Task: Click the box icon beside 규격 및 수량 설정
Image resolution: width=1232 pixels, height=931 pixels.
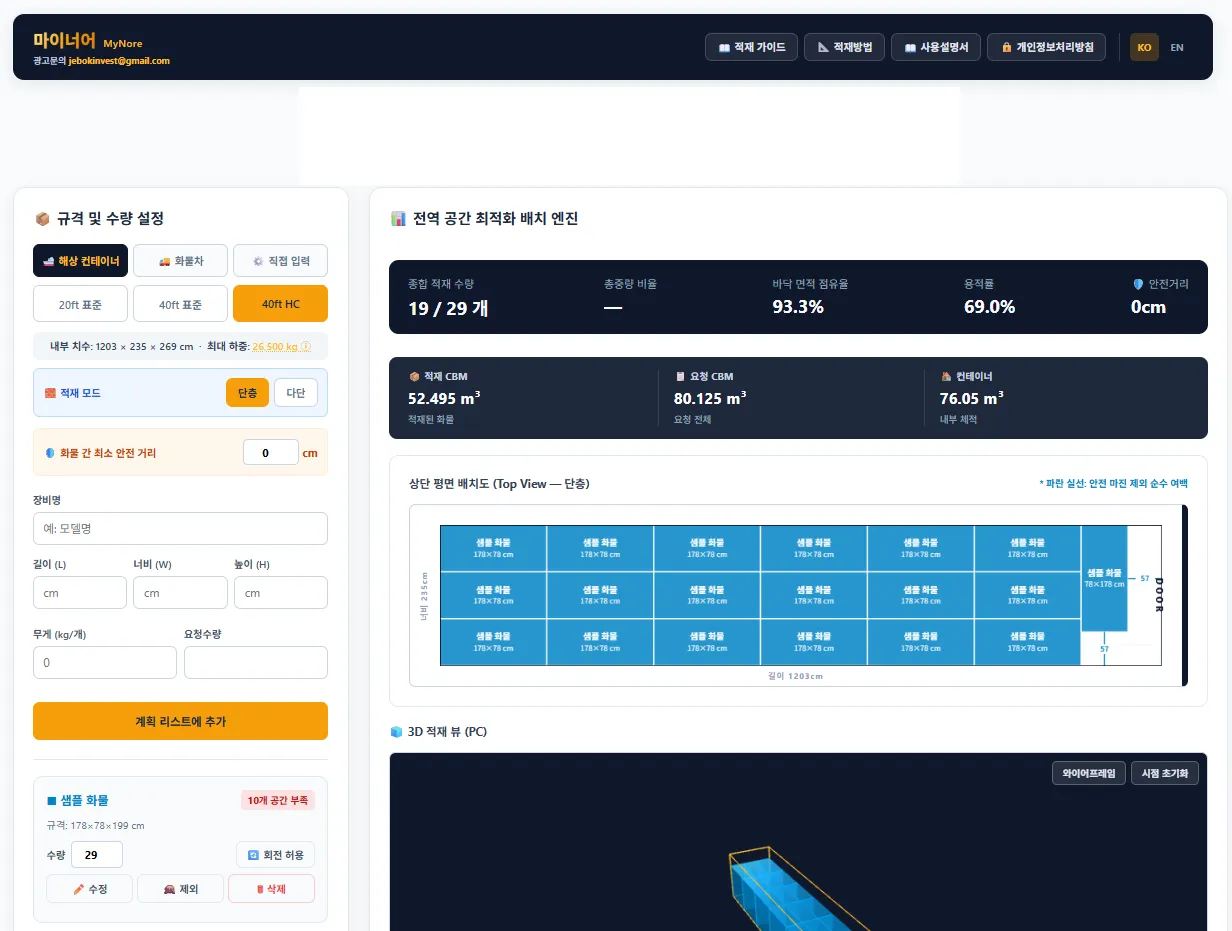Action: [42, 218]
